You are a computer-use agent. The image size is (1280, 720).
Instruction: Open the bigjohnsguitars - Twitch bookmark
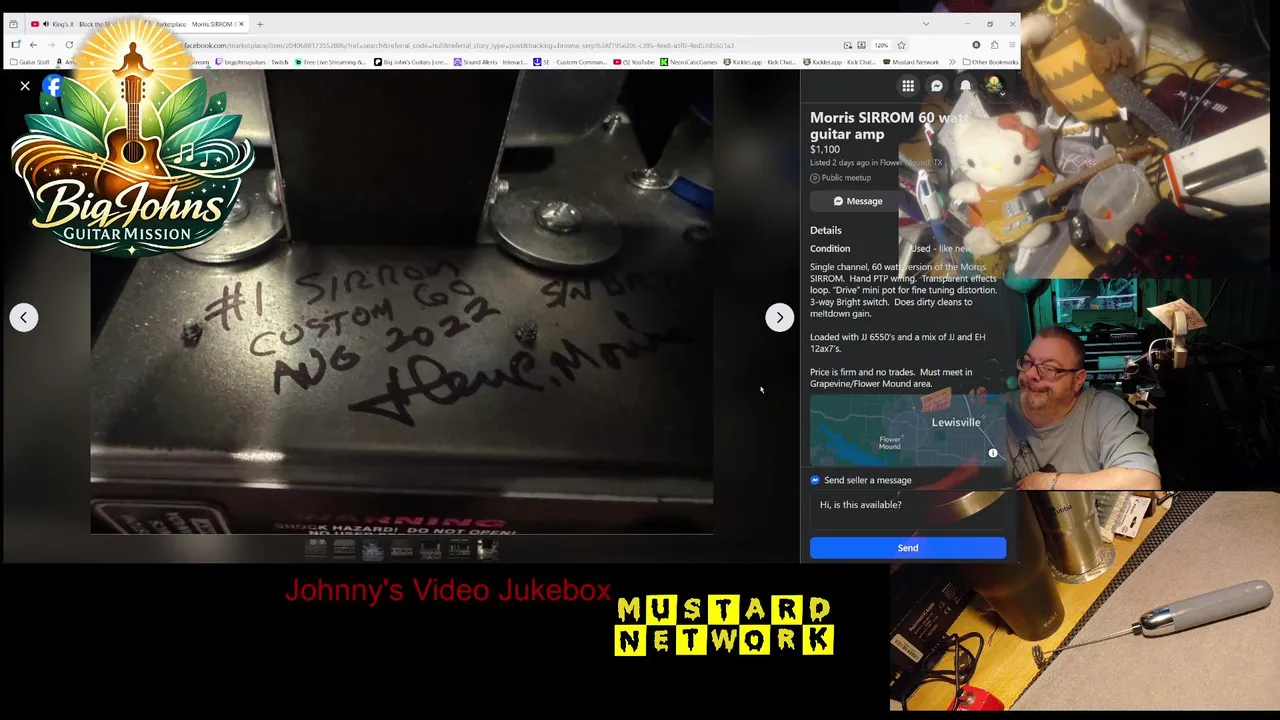[251, 62]
